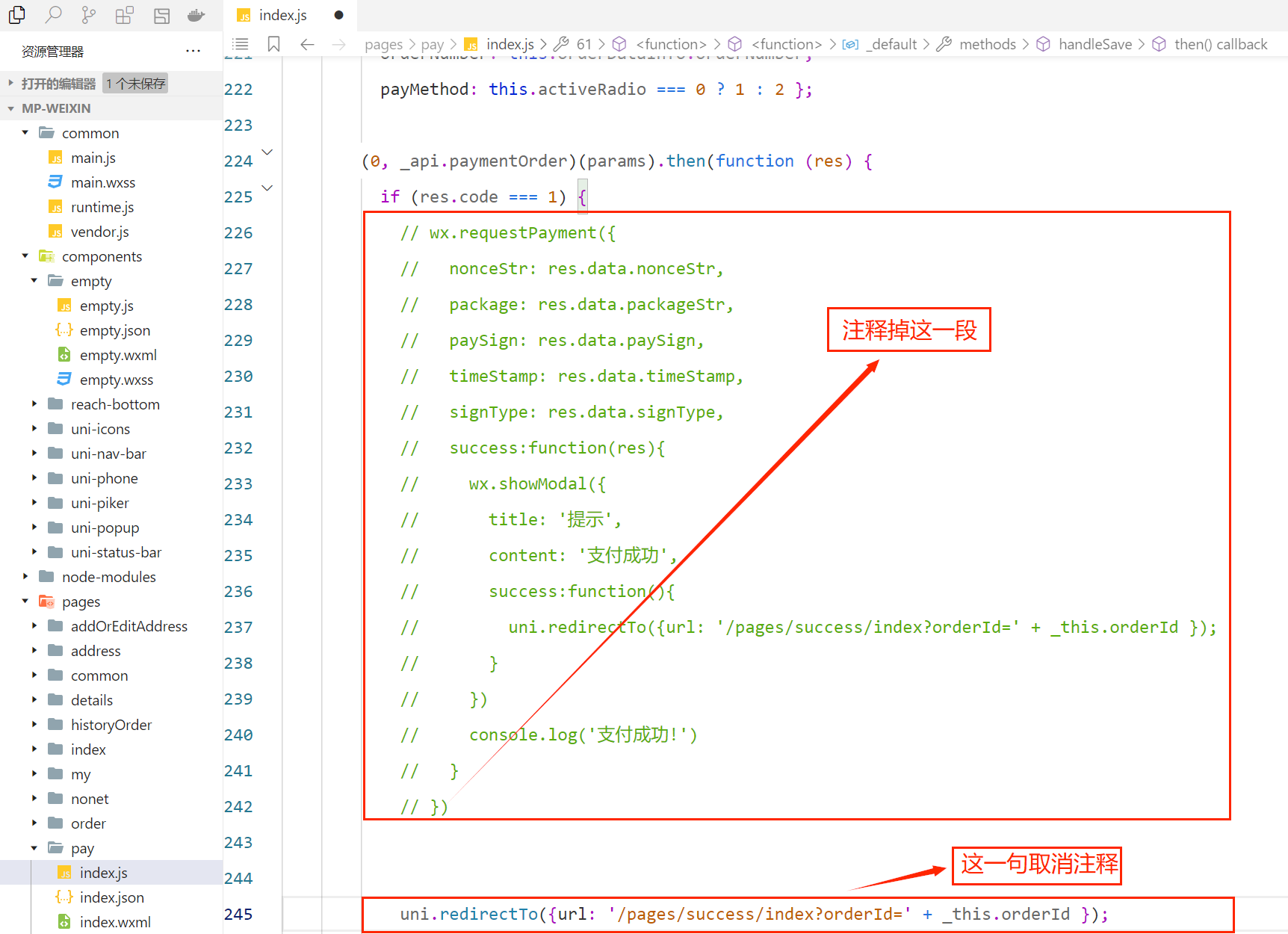
Task: Open the Source Control branch icon
Action: tap(89, 15)
